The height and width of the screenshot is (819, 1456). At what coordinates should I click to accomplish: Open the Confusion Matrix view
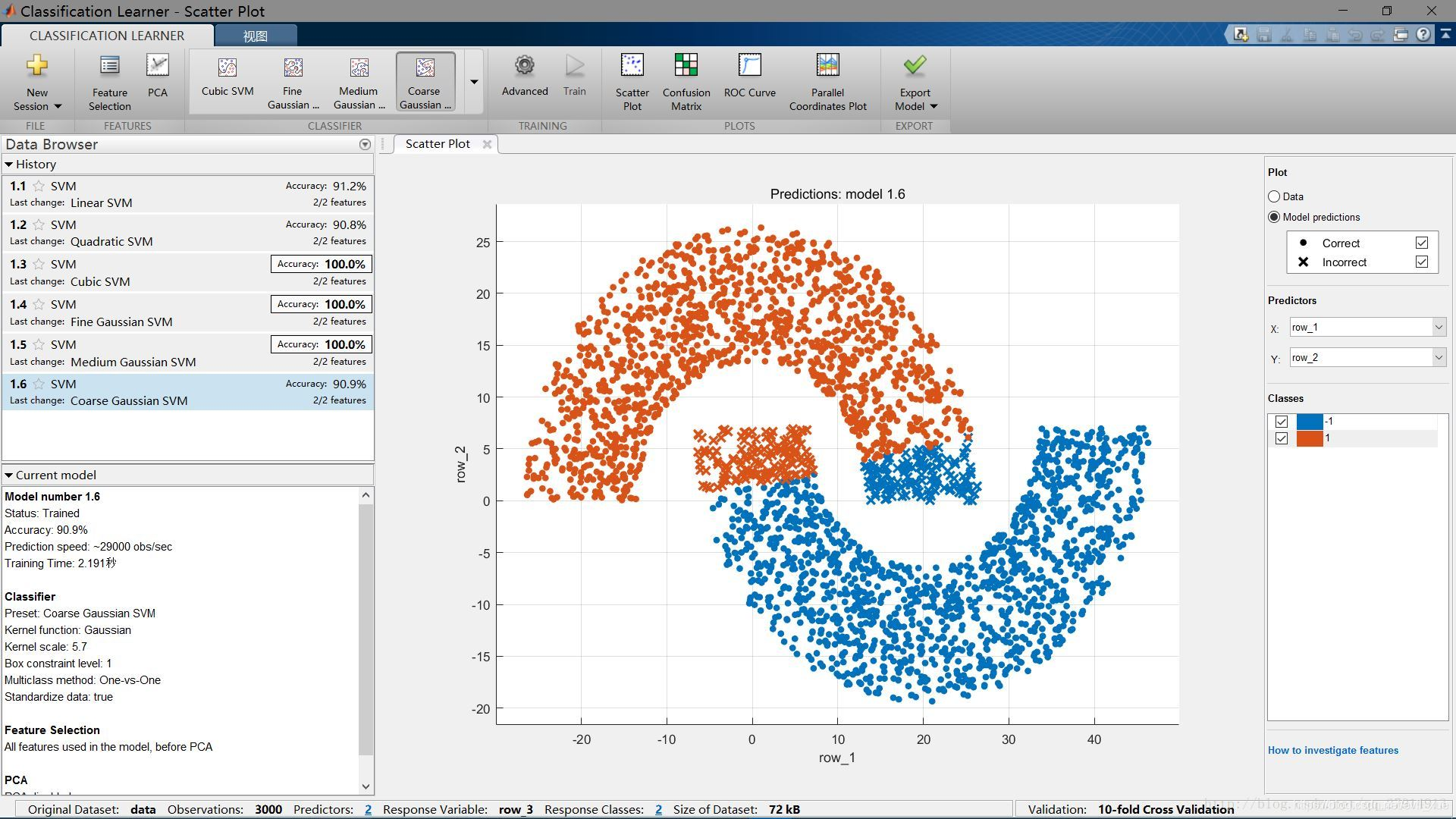click(687, 82)
